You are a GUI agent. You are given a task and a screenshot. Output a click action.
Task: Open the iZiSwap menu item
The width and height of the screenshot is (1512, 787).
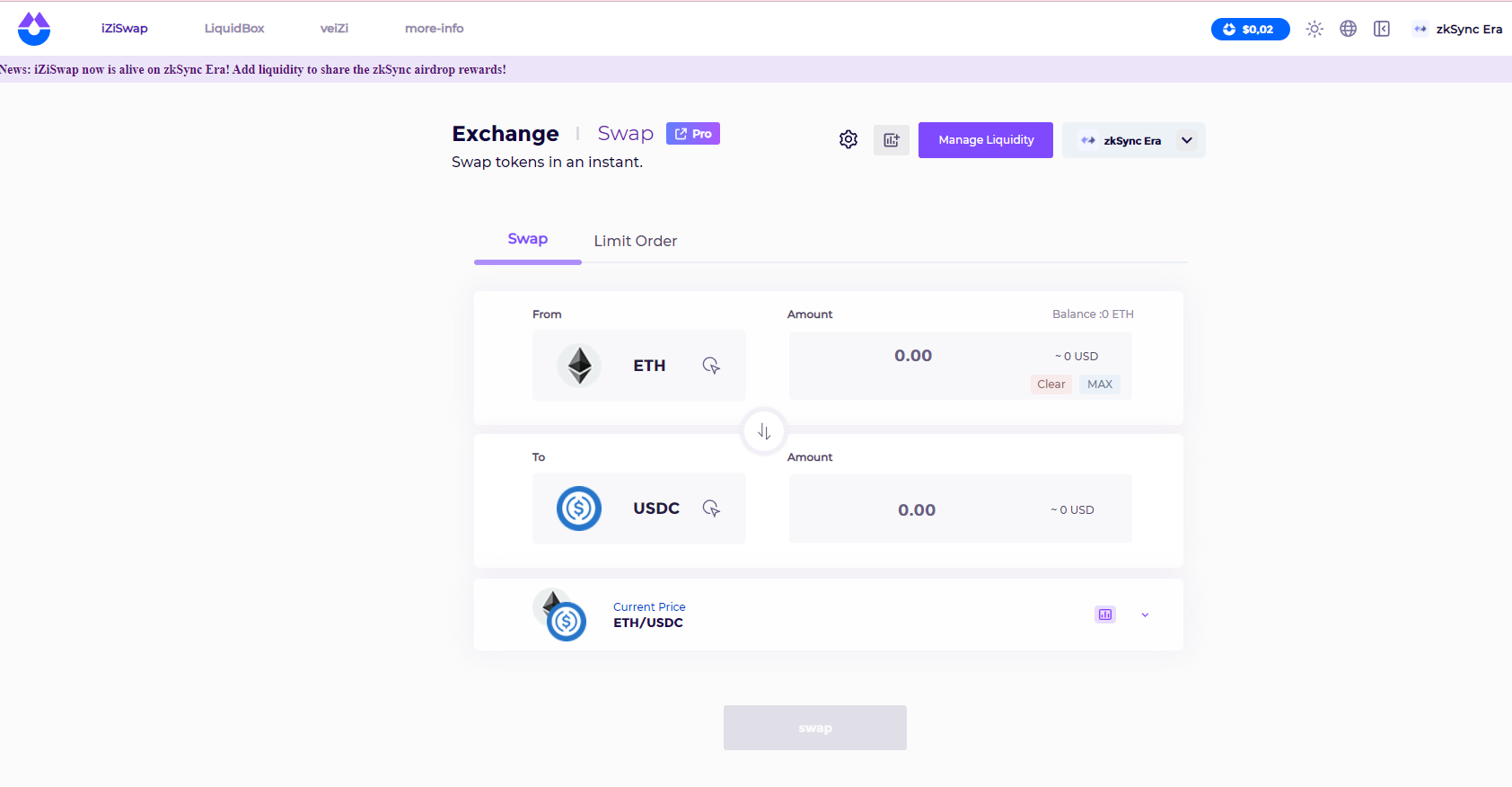point(124,29)
